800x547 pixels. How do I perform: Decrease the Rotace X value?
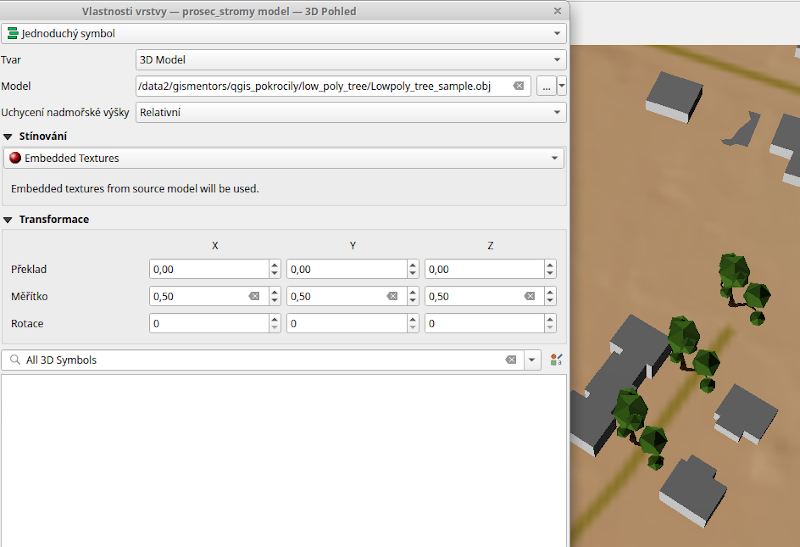tap(275, 328)
